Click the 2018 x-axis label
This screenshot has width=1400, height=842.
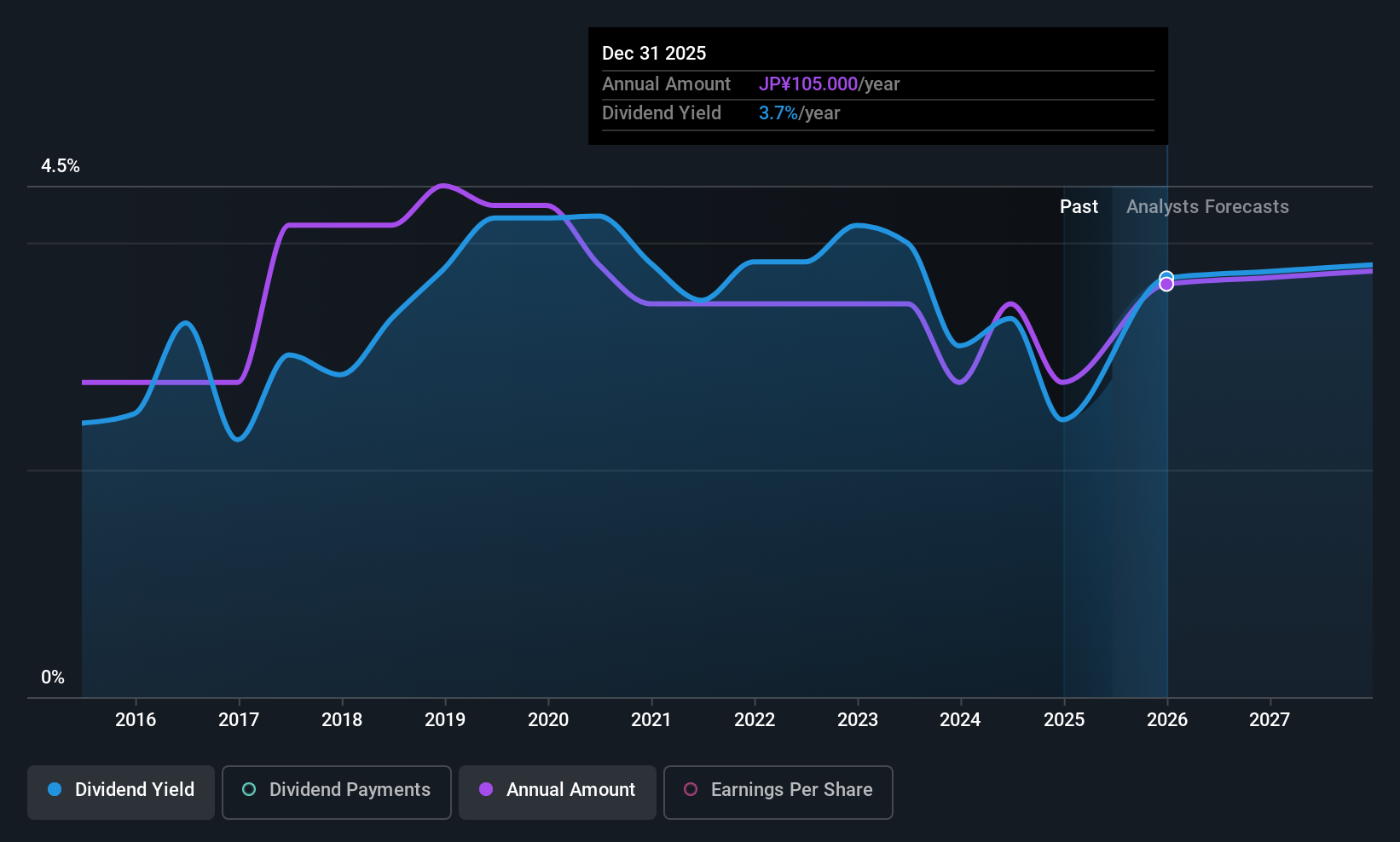point(342,720)
